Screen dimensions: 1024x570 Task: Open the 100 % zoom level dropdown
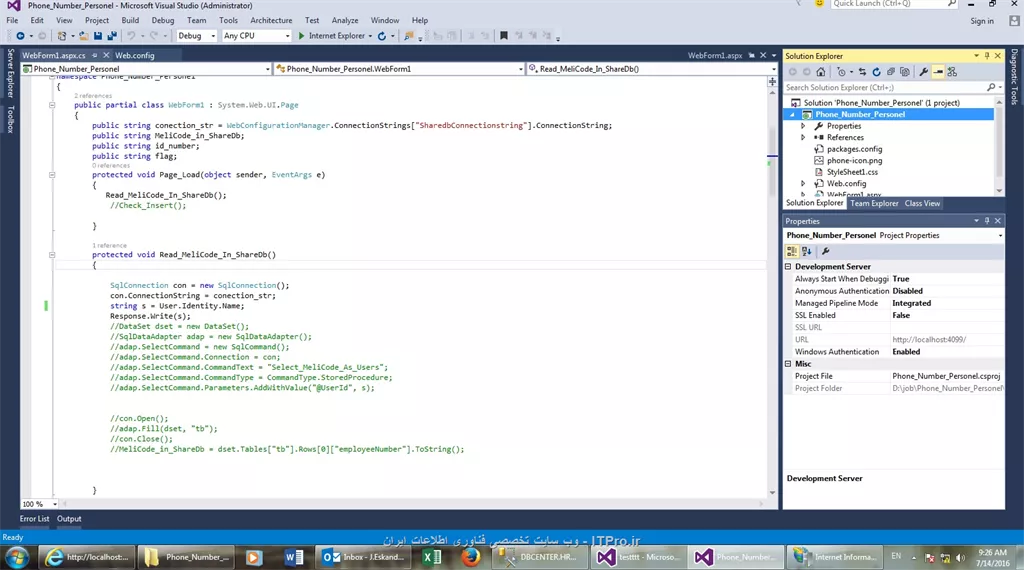55,504
